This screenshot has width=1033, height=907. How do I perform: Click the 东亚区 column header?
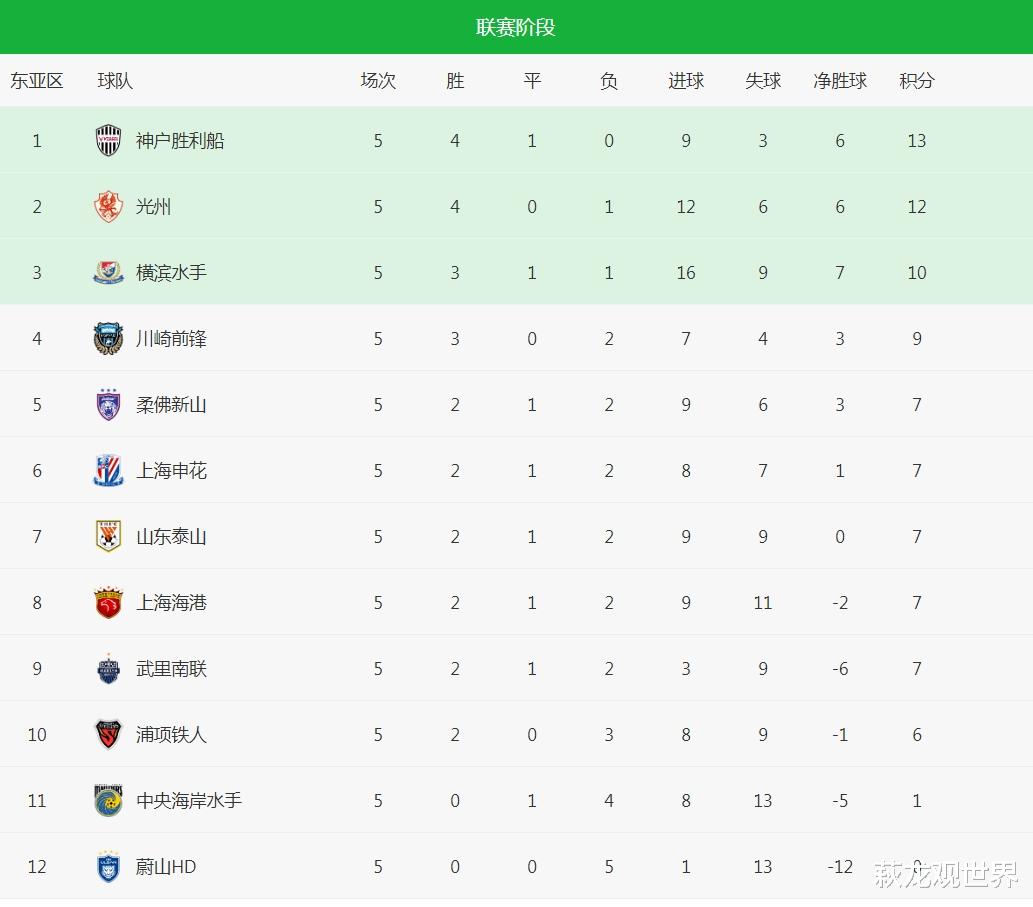[37, 81]
